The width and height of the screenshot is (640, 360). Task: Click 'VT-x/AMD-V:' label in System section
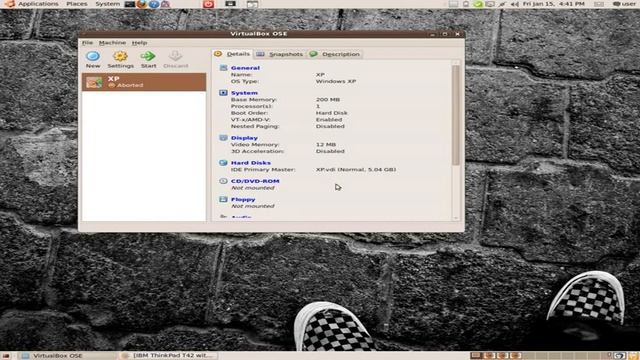250,120
